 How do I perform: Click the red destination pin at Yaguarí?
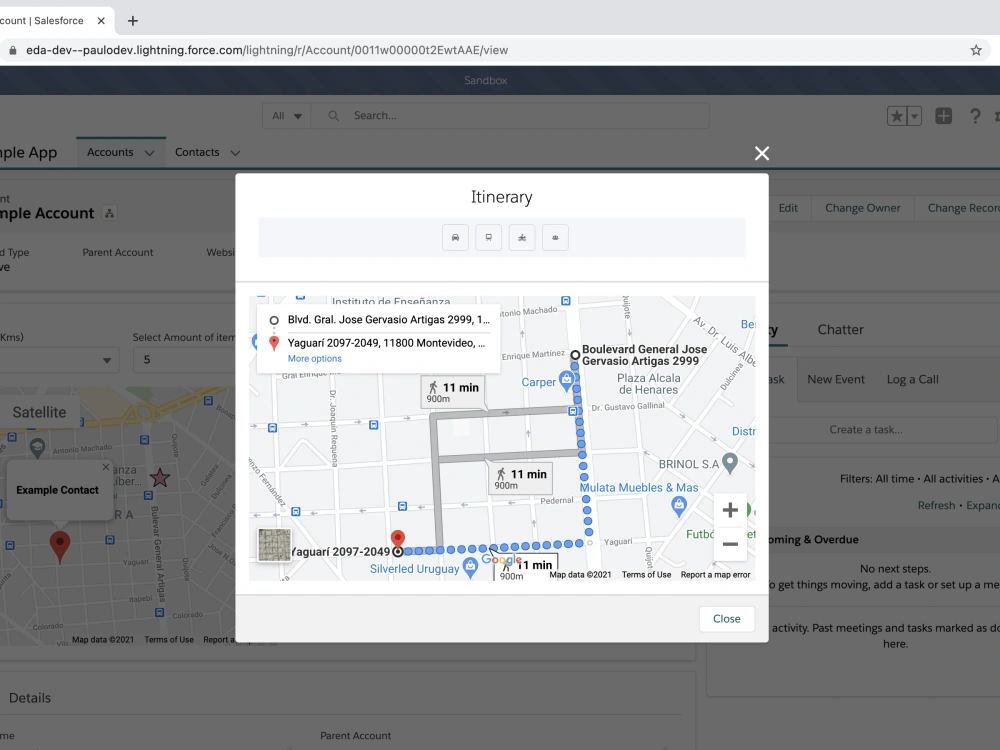(397, 539)
